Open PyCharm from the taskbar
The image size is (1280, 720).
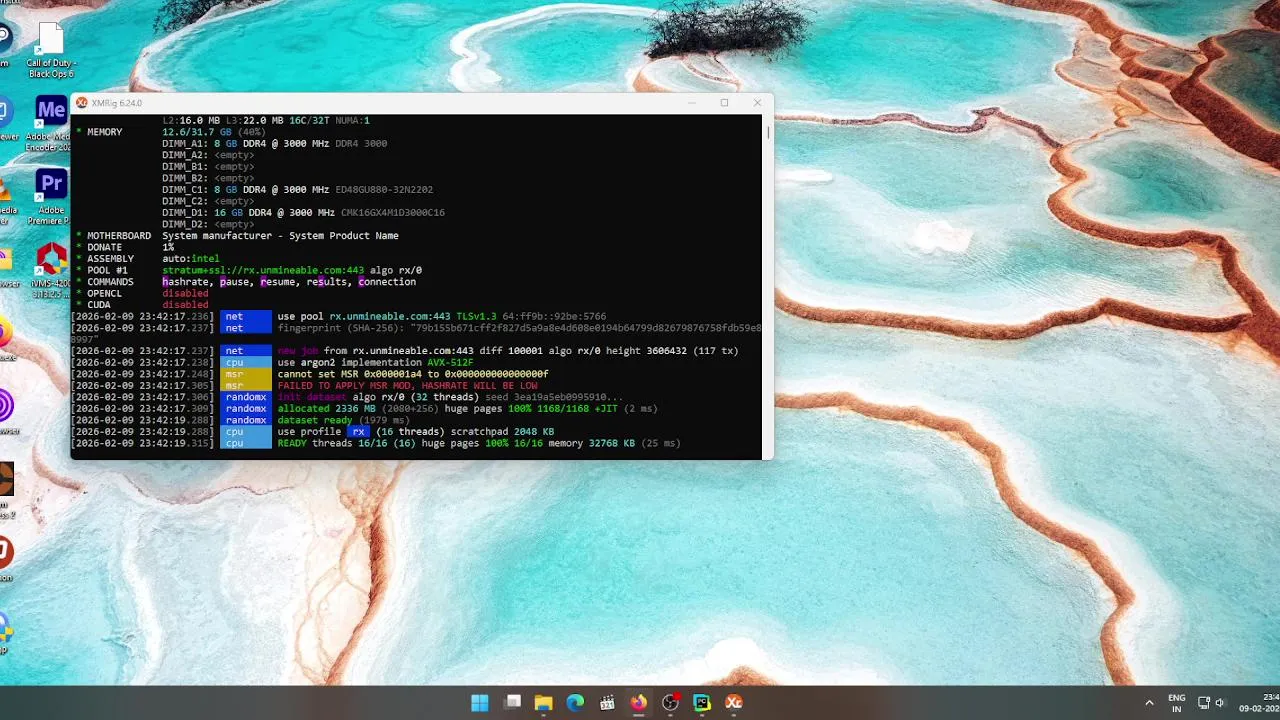pos(702,702)
